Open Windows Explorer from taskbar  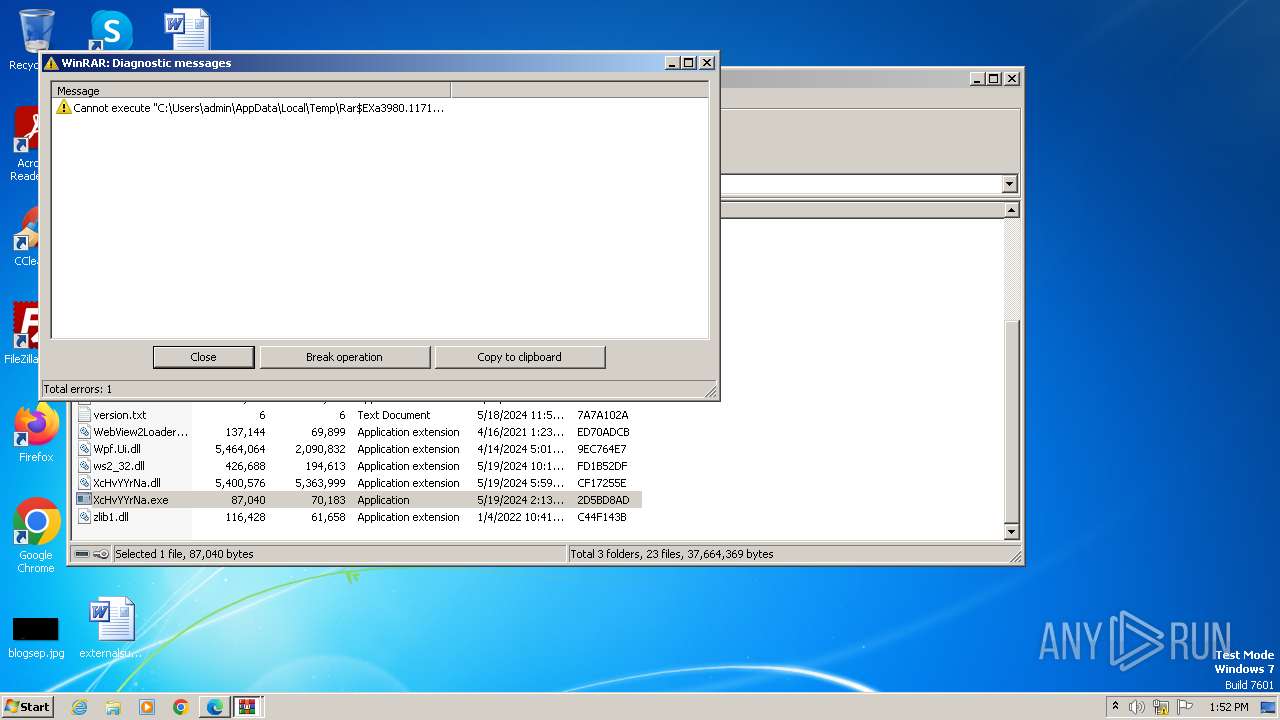click(113, 707)
